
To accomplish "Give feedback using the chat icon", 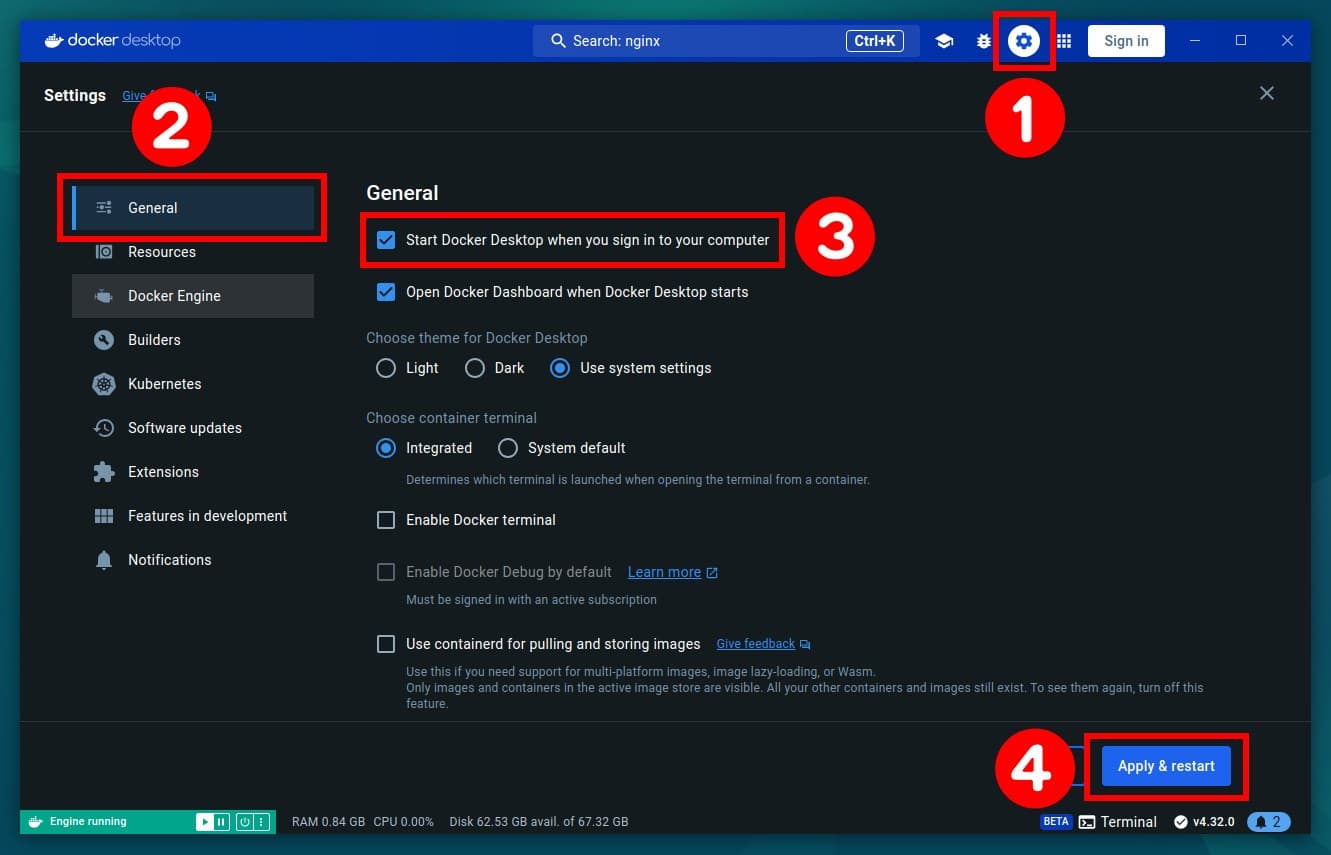I will pyautogui.click(x=210, y=95).
